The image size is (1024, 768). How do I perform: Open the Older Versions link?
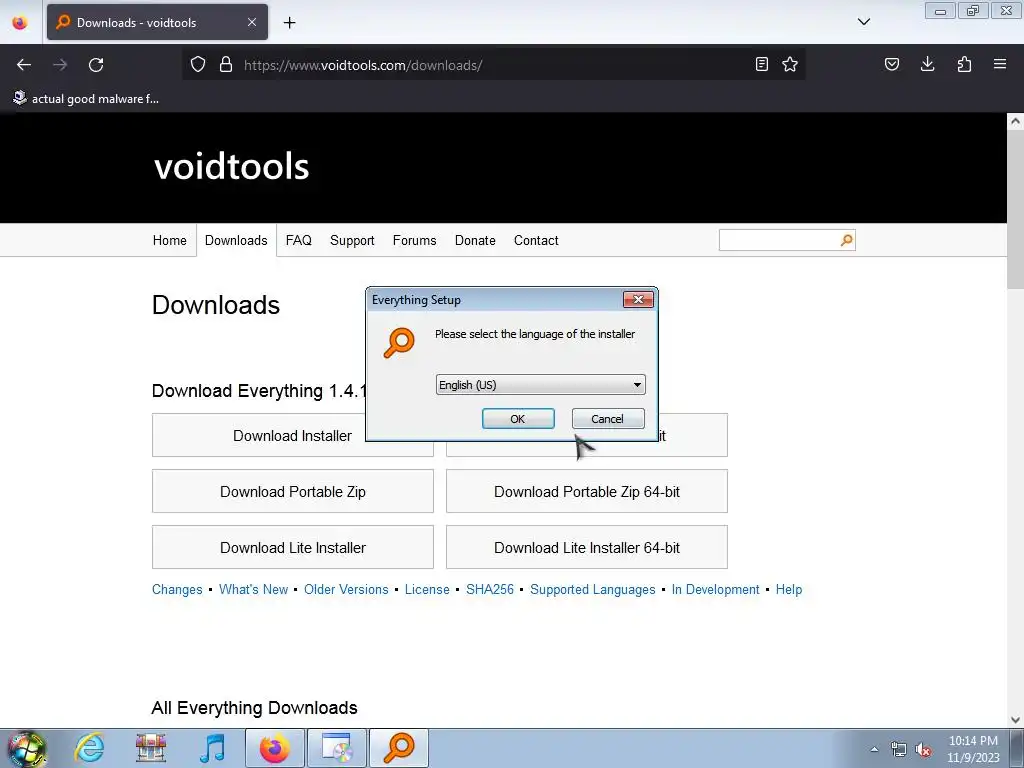[x=346, y=589]
